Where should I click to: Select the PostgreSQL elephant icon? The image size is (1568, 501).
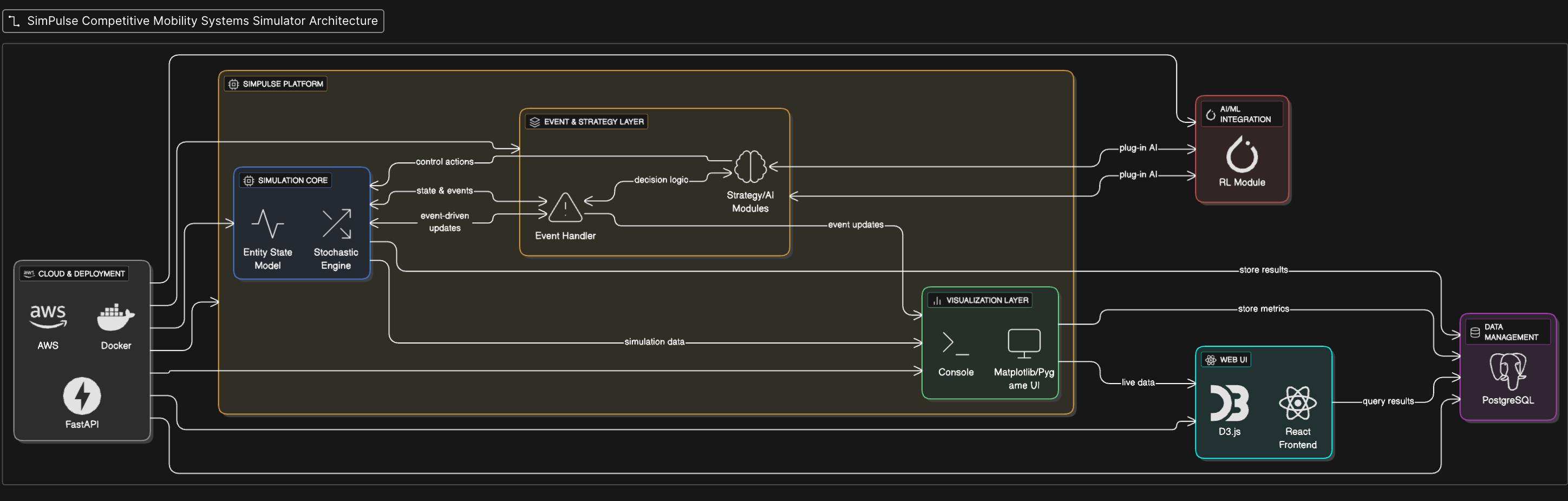(1508, 372)
